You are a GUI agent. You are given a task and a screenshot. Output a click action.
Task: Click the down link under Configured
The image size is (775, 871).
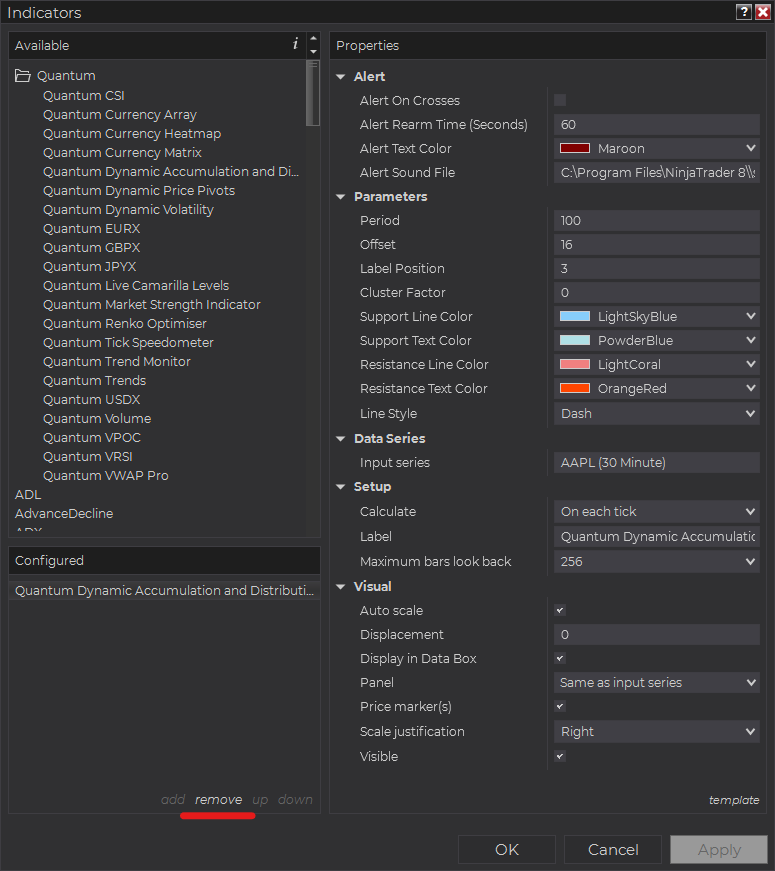click(295, 799)
